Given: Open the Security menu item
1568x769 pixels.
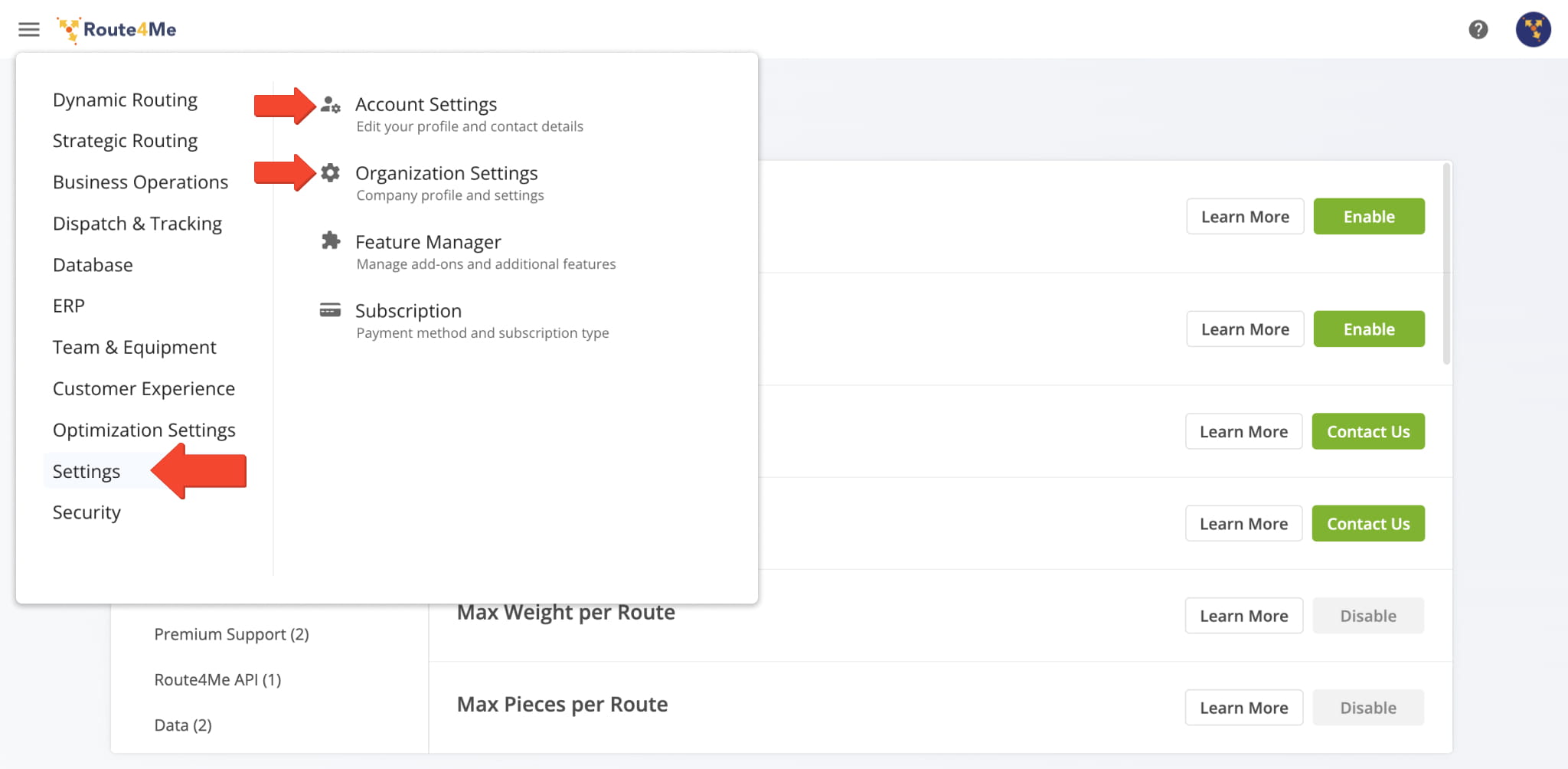Looking at the screenshot, I should tap(87, 512).
